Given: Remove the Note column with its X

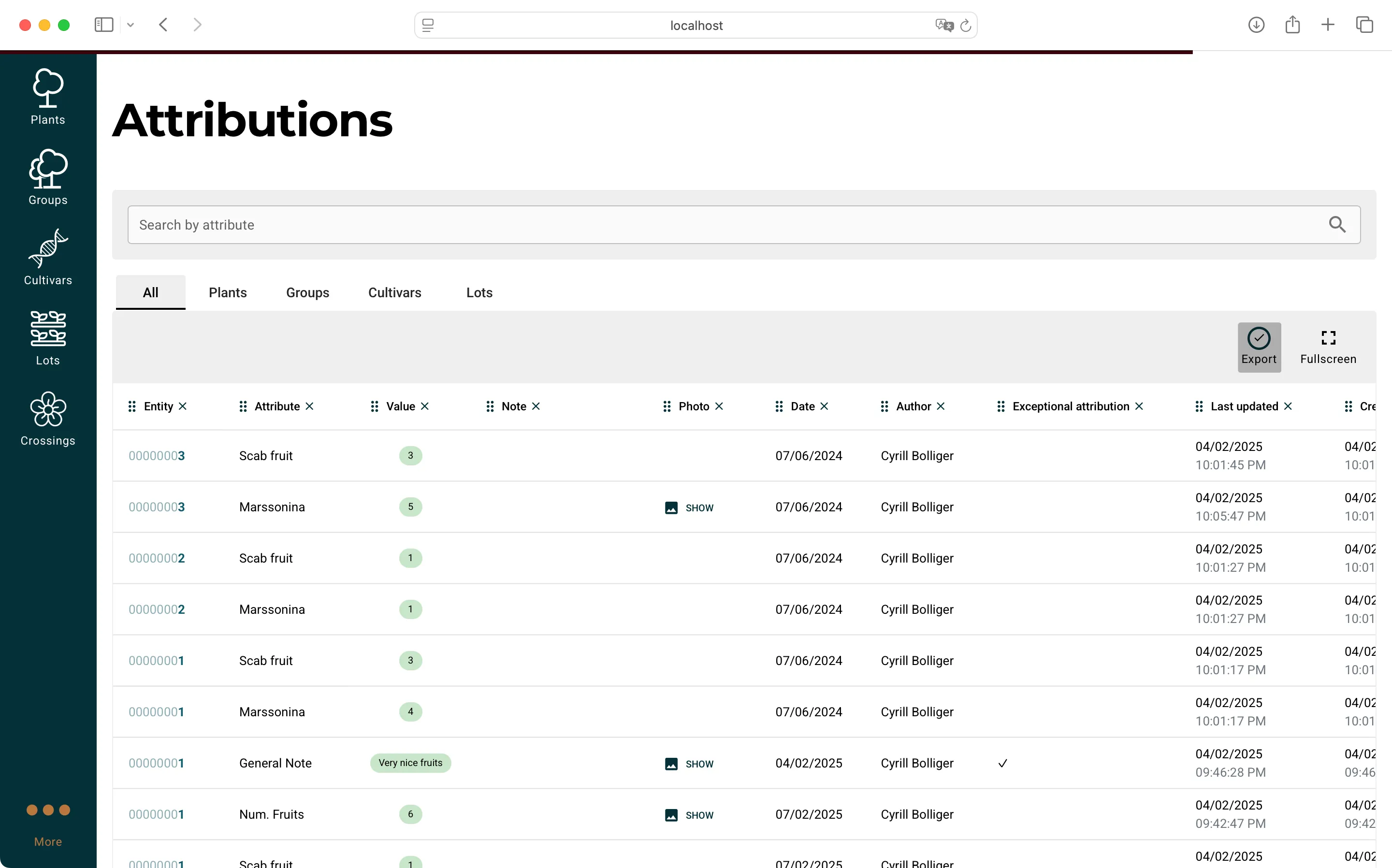Looking at the screenshot, I should [536, 406].
